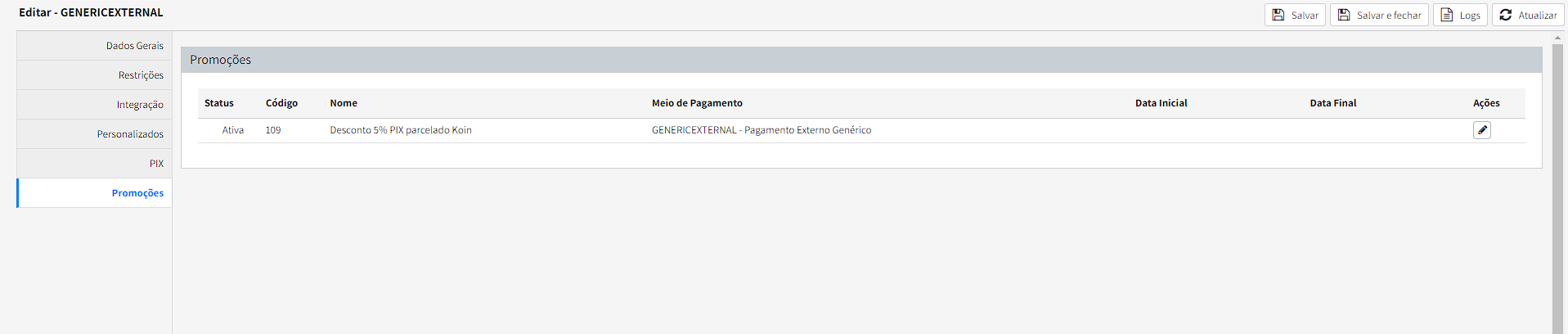
Task: Open Logs via its document icon
Action: coord(1447,15)
